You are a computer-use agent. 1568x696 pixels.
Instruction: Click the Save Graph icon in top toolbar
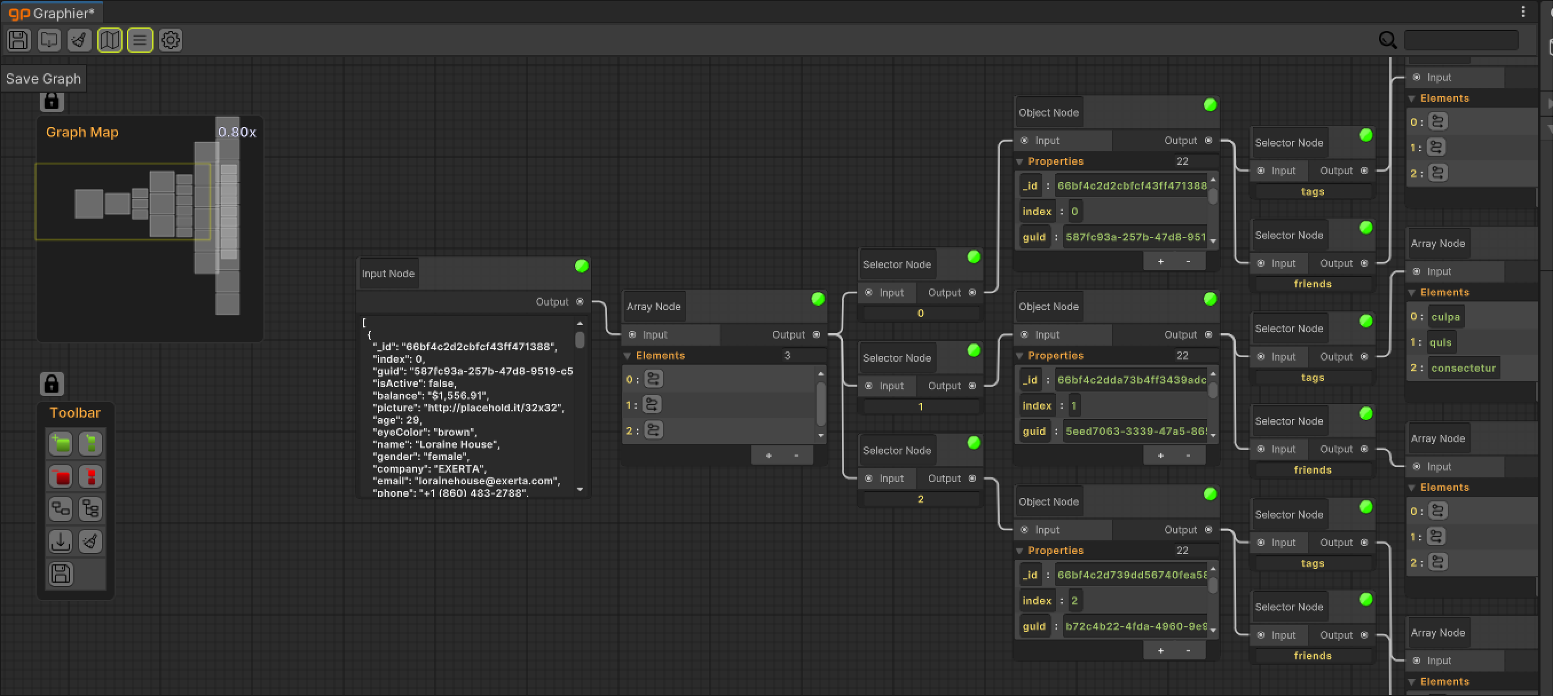(x=19, y=40)
